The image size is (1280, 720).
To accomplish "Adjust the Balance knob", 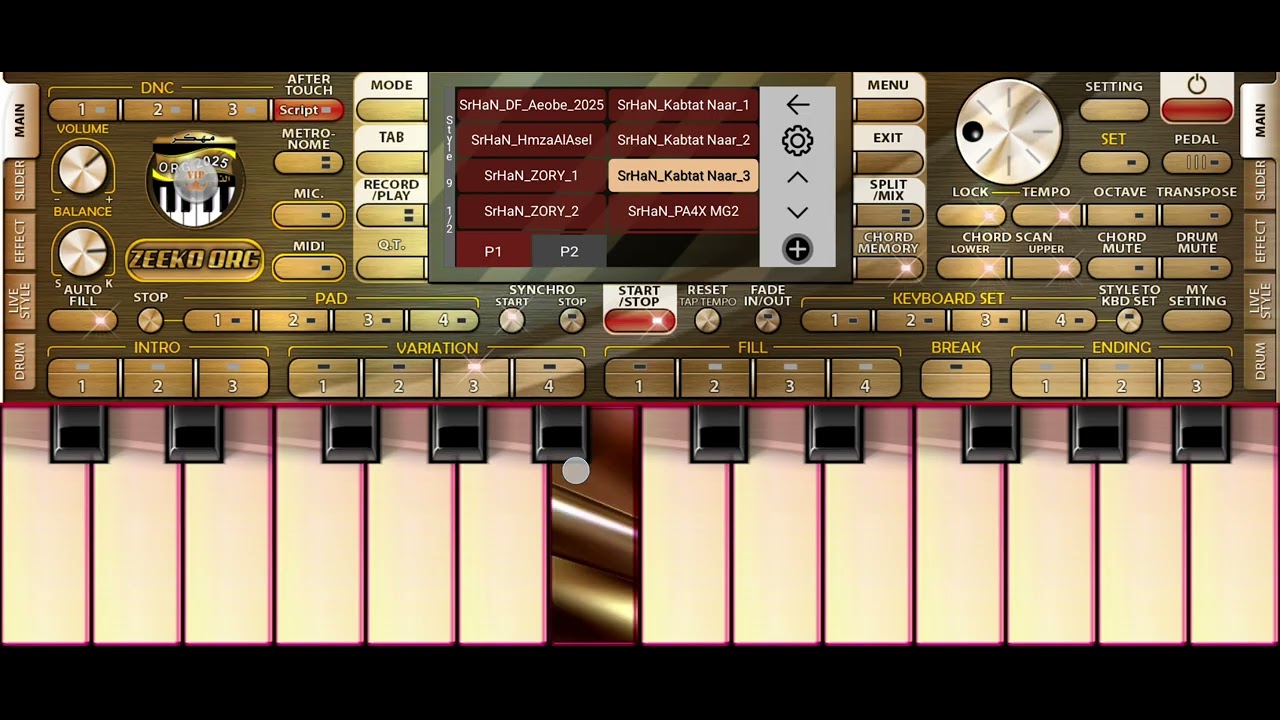I will pos(82,250).
